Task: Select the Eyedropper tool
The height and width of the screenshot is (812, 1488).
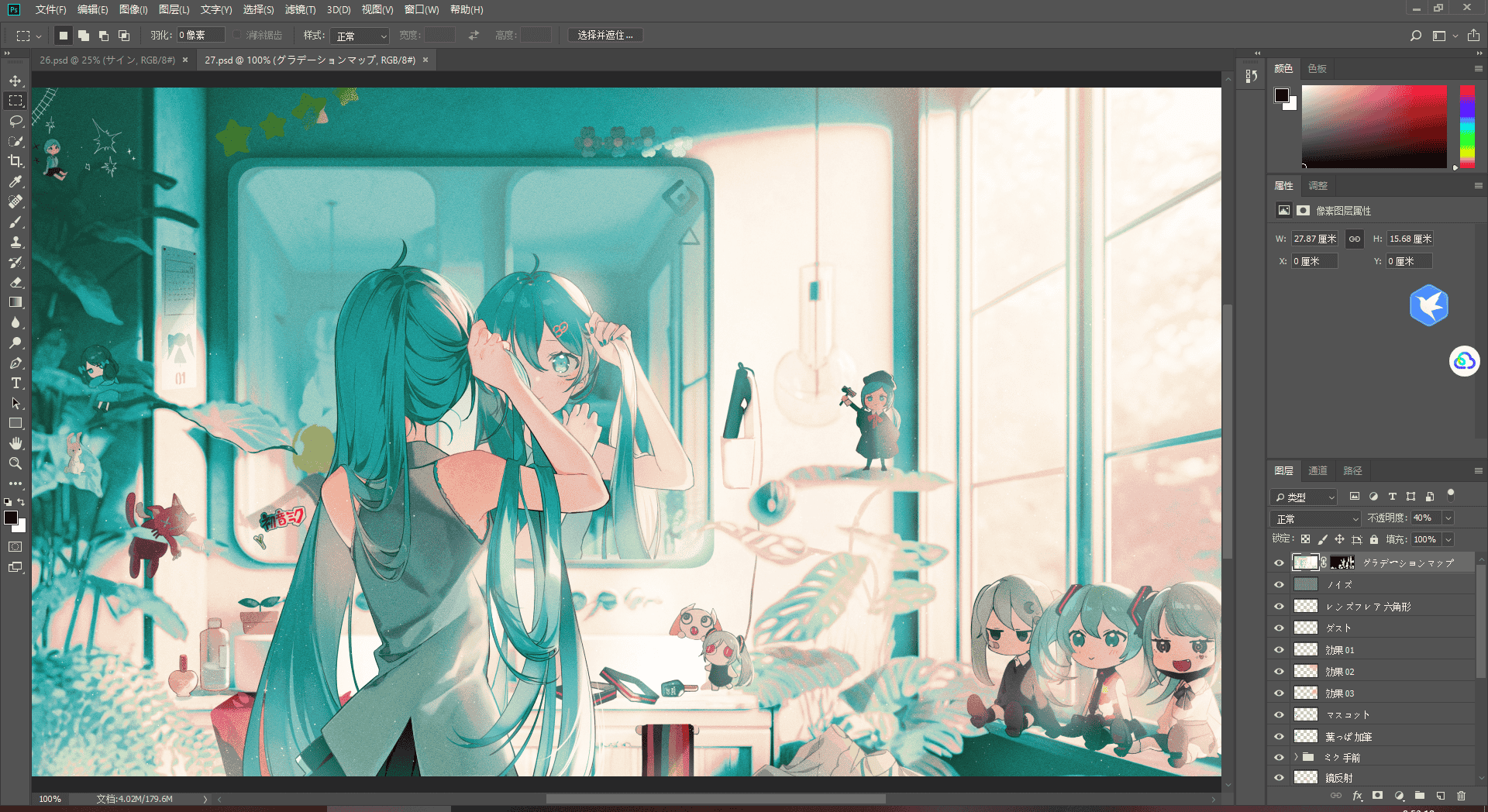Action: coord(15,181)
